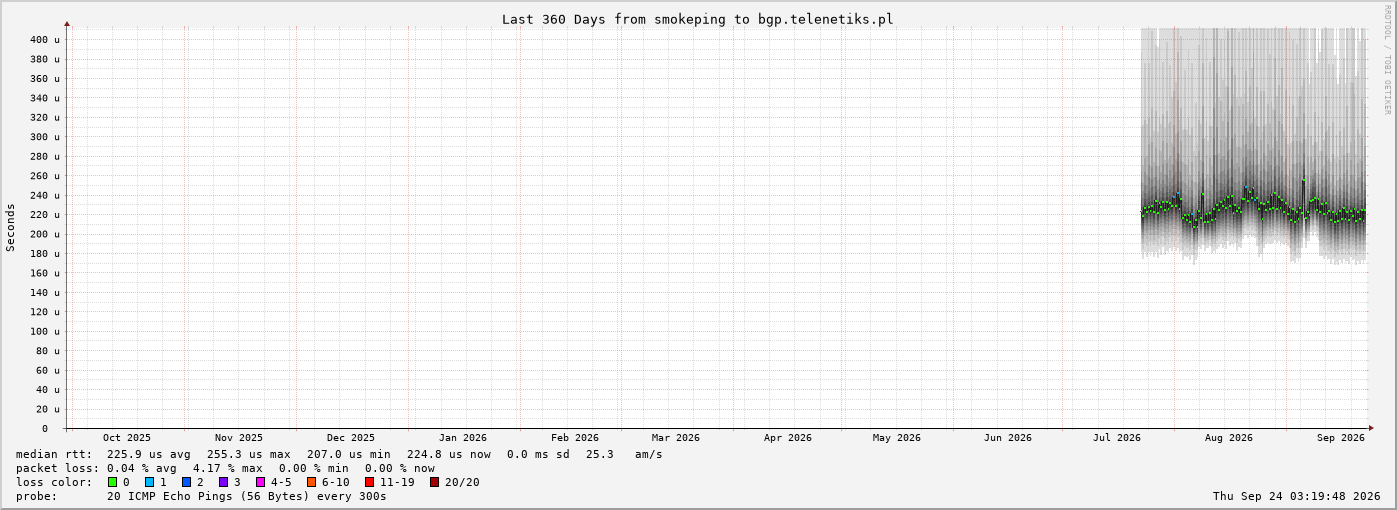1397x510 pixels.
Task: Click the Aug 2026 axis label
Action: tap(1229, 437)
